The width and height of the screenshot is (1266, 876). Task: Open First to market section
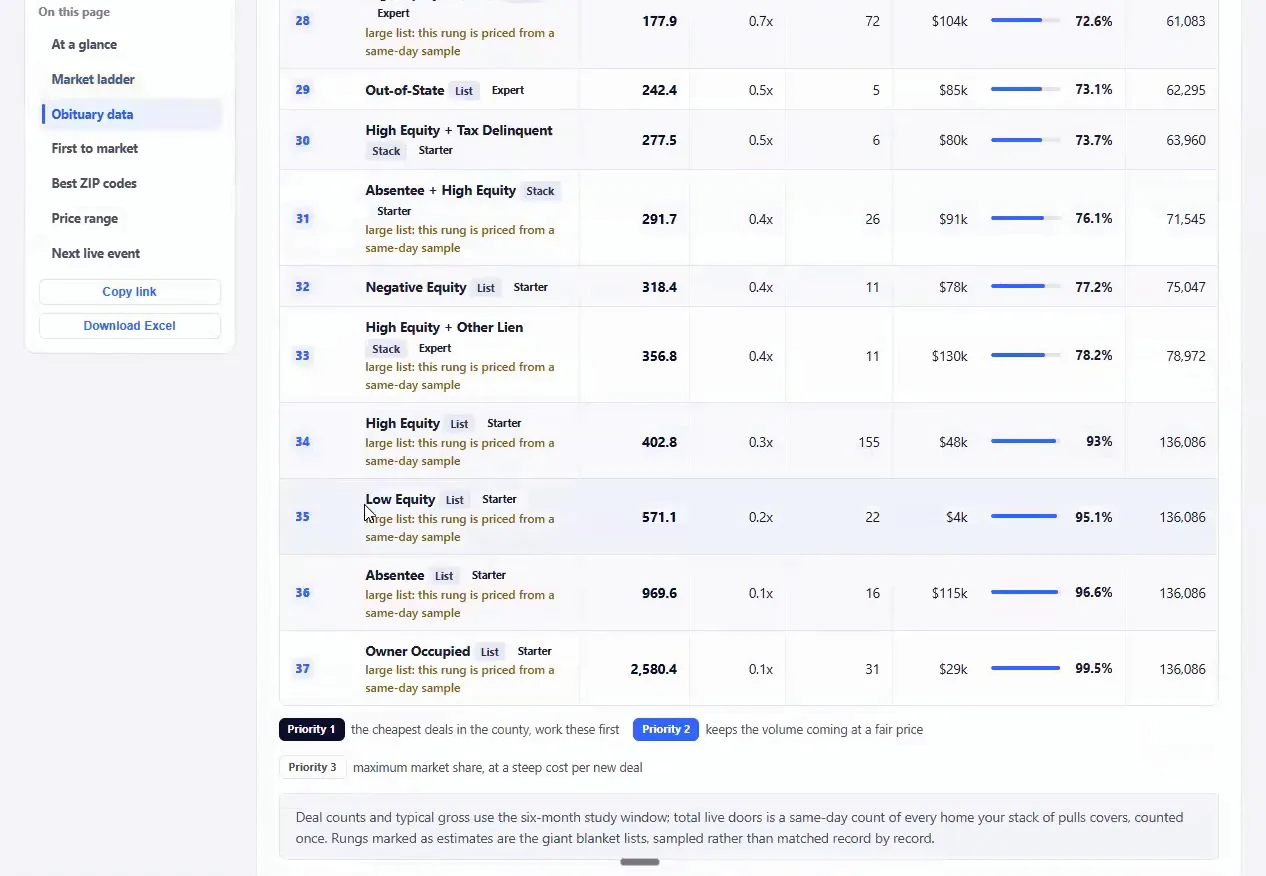95,149
